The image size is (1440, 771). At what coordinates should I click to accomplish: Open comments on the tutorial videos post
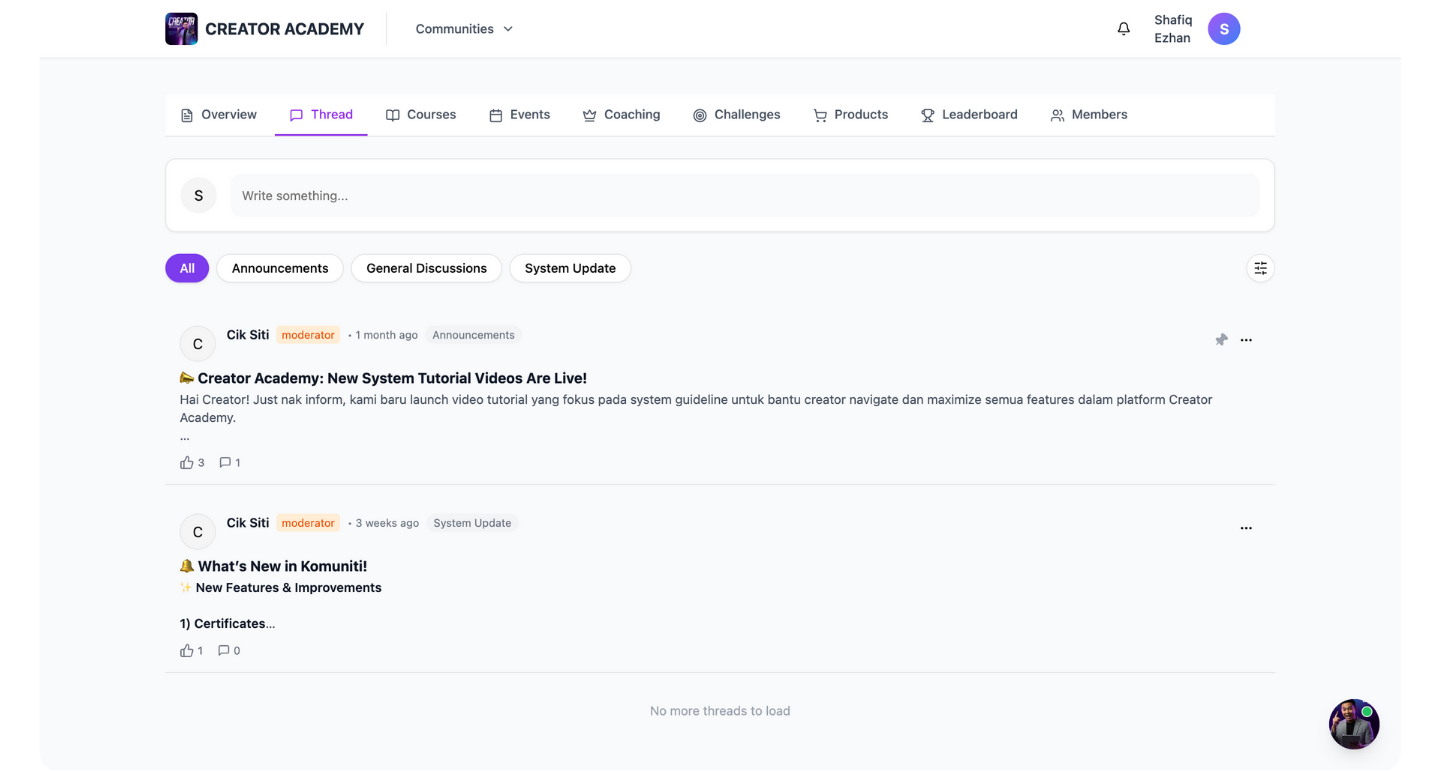(226, 462)
